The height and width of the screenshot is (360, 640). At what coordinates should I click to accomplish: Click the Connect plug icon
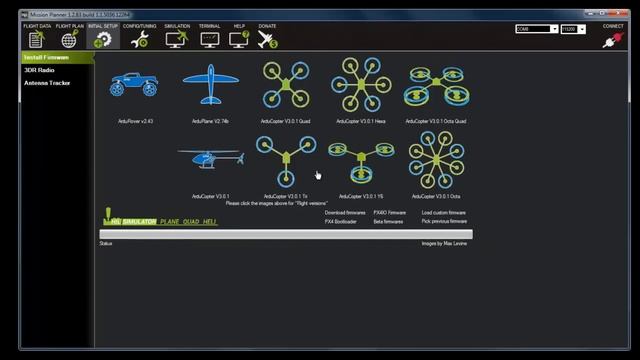tap(613, 40)
